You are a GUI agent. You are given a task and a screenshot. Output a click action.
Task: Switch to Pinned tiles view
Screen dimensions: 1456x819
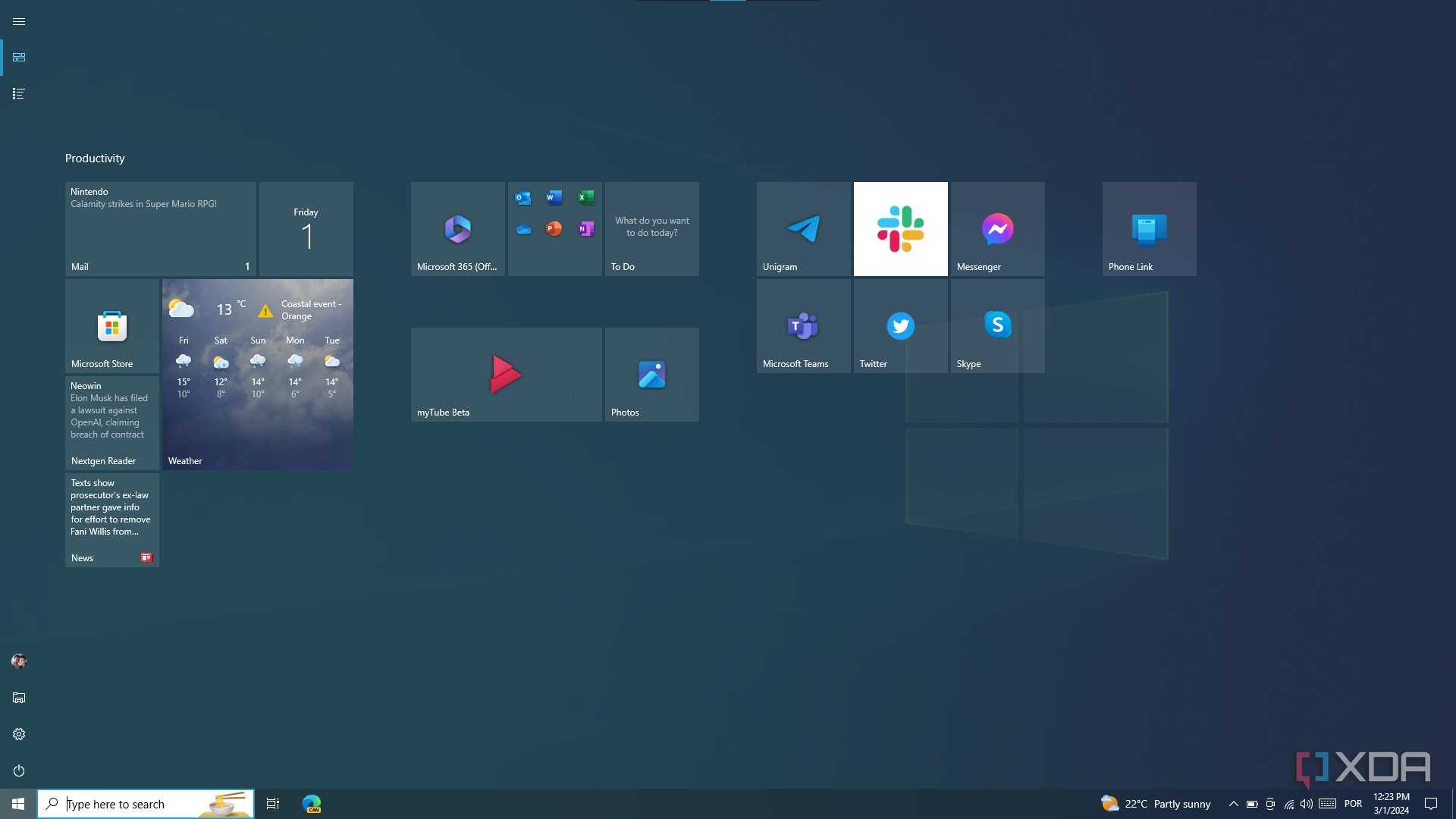pyautogui.click(x=19, y=58)
